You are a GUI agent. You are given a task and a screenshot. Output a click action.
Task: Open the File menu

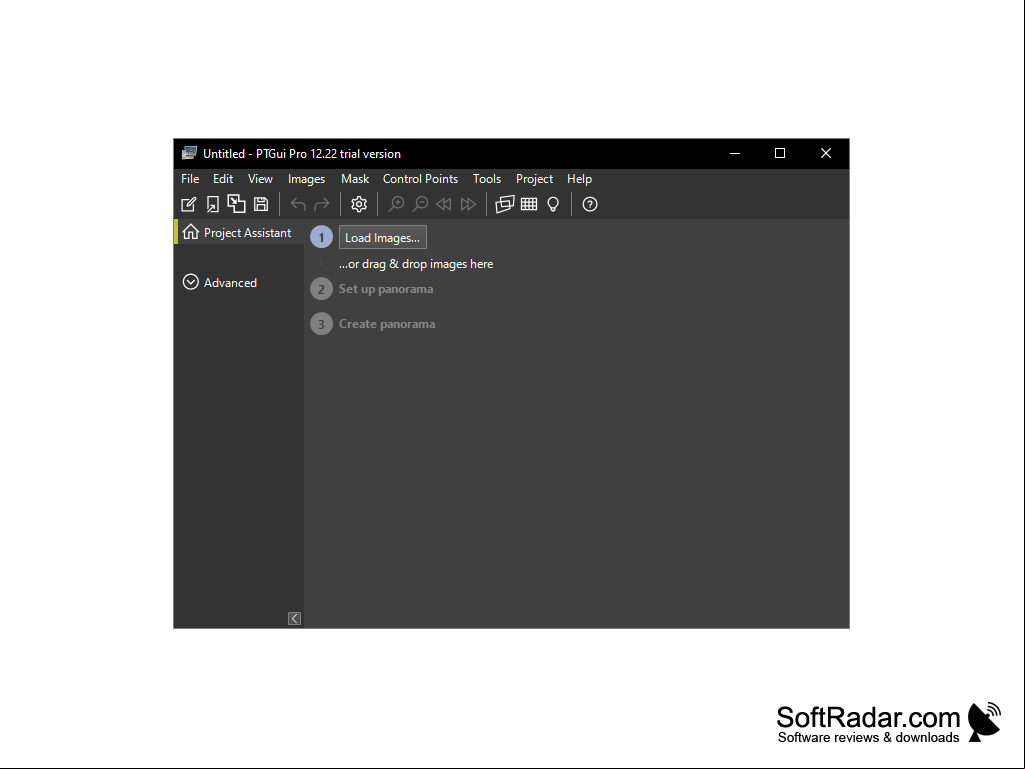click(190, 179)
